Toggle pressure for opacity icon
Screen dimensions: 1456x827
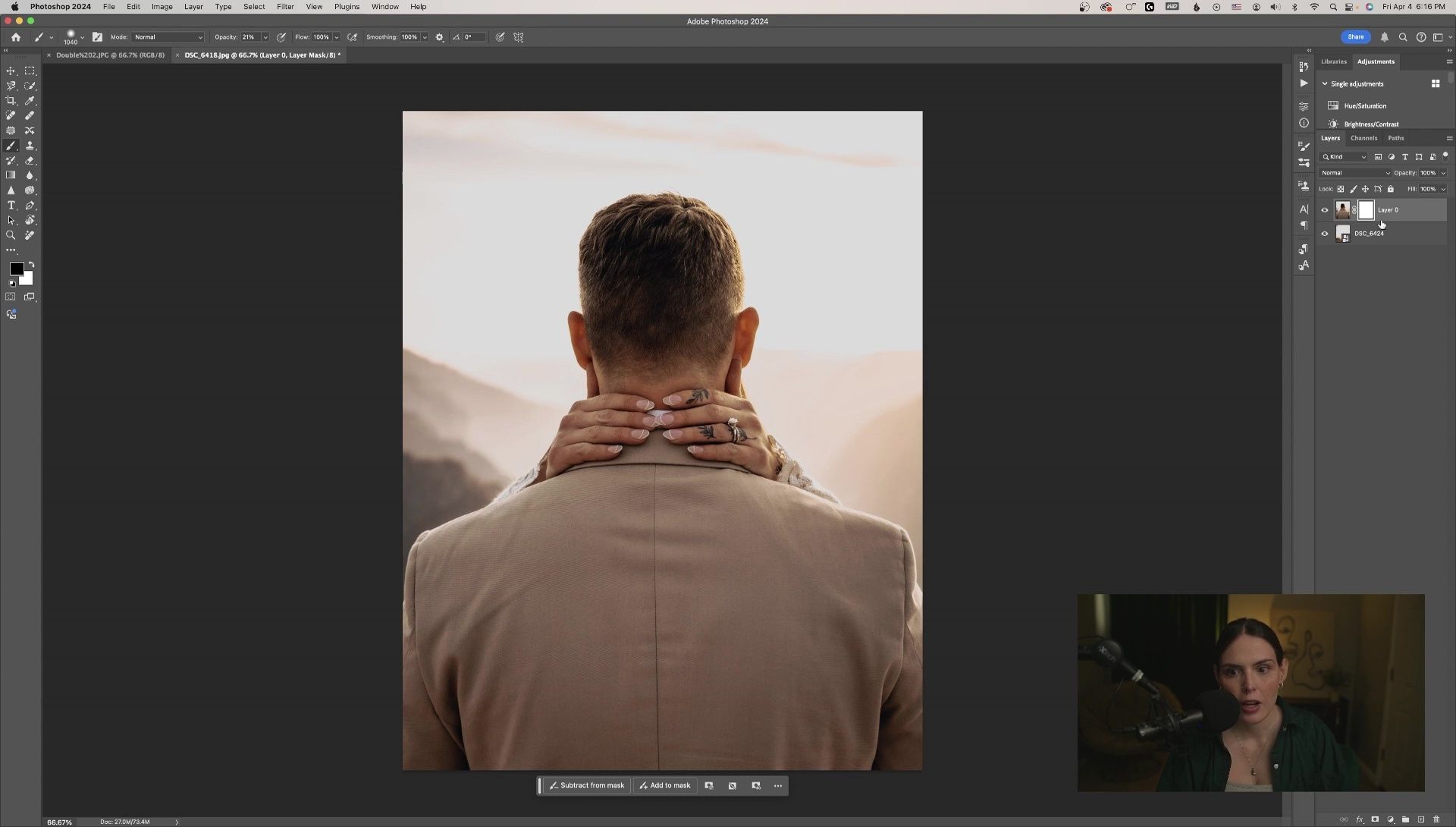281,37
